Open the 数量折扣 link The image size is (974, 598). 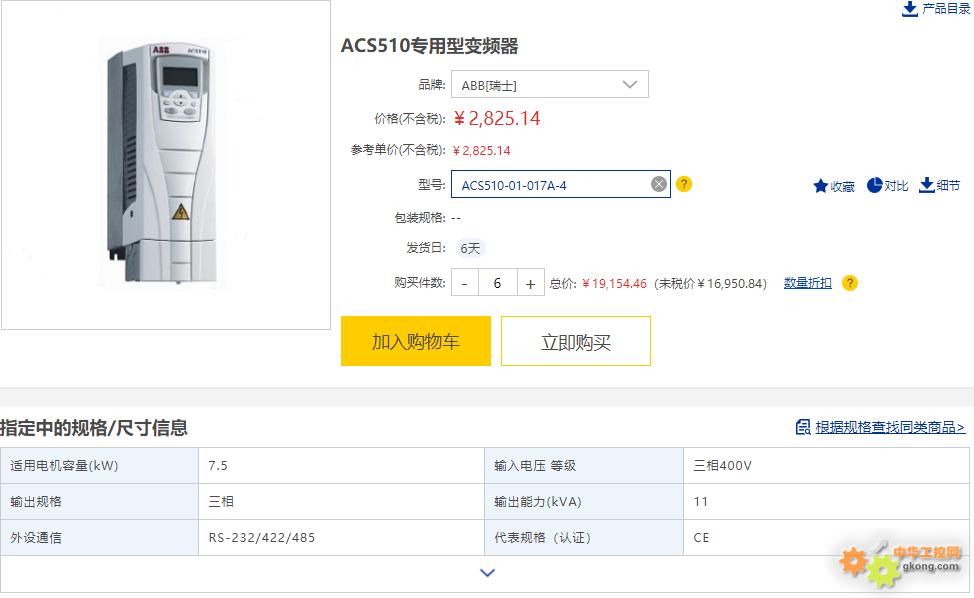pos(808,283)
